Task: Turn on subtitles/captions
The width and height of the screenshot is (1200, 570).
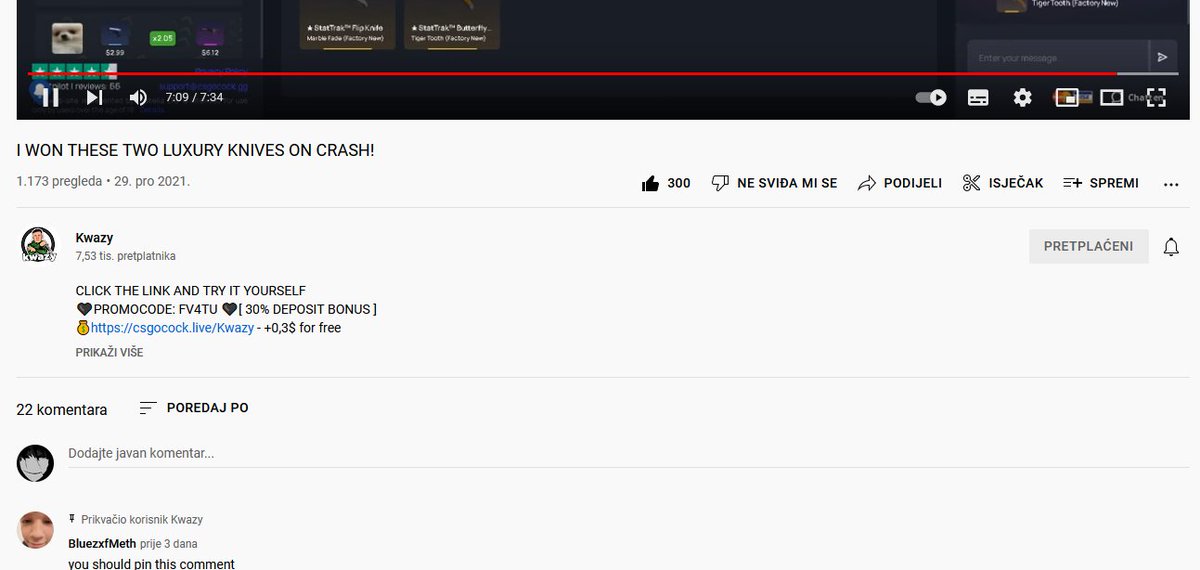Action: point(978,97)
